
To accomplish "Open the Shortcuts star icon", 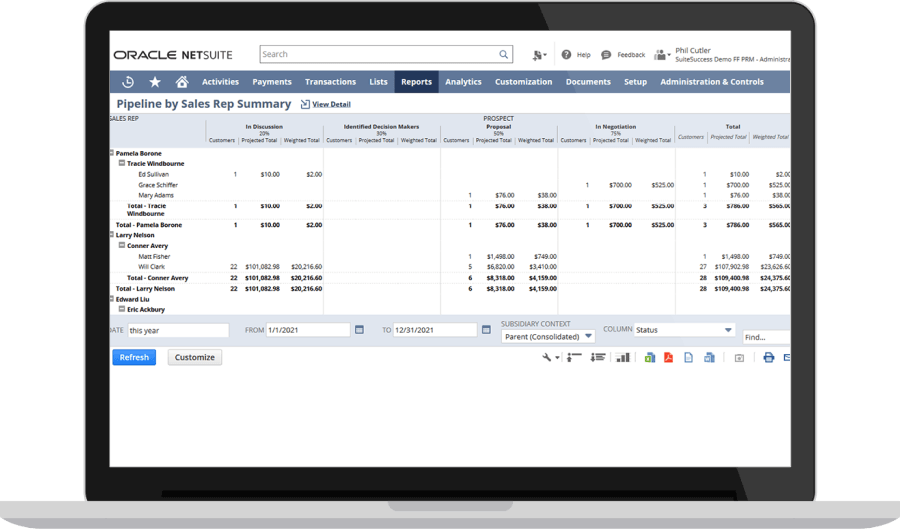I will click(x=155, y=82).
